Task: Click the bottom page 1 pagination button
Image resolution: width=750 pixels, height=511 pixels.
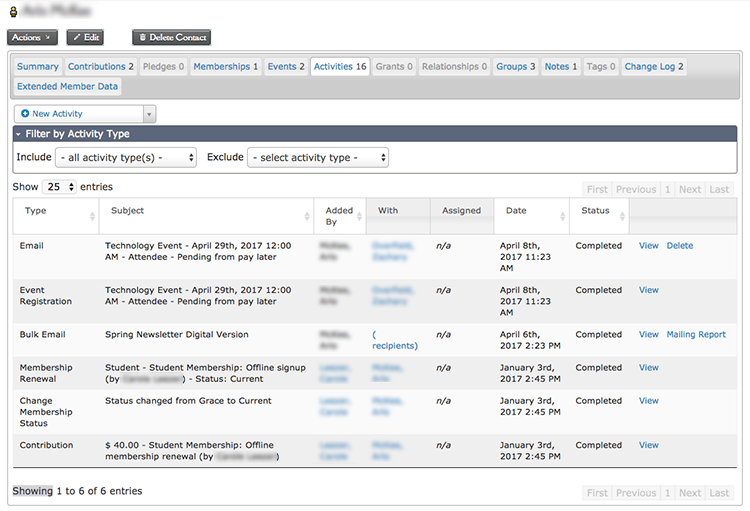Action: 667,493
